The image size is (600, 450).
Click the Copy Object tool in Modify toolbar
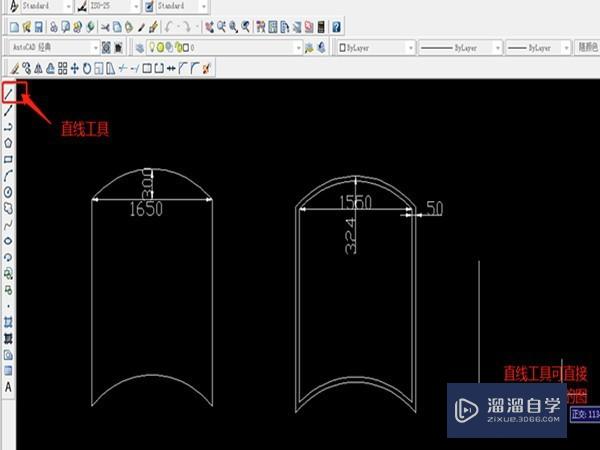pyautogui.click(x=26, y=68)
